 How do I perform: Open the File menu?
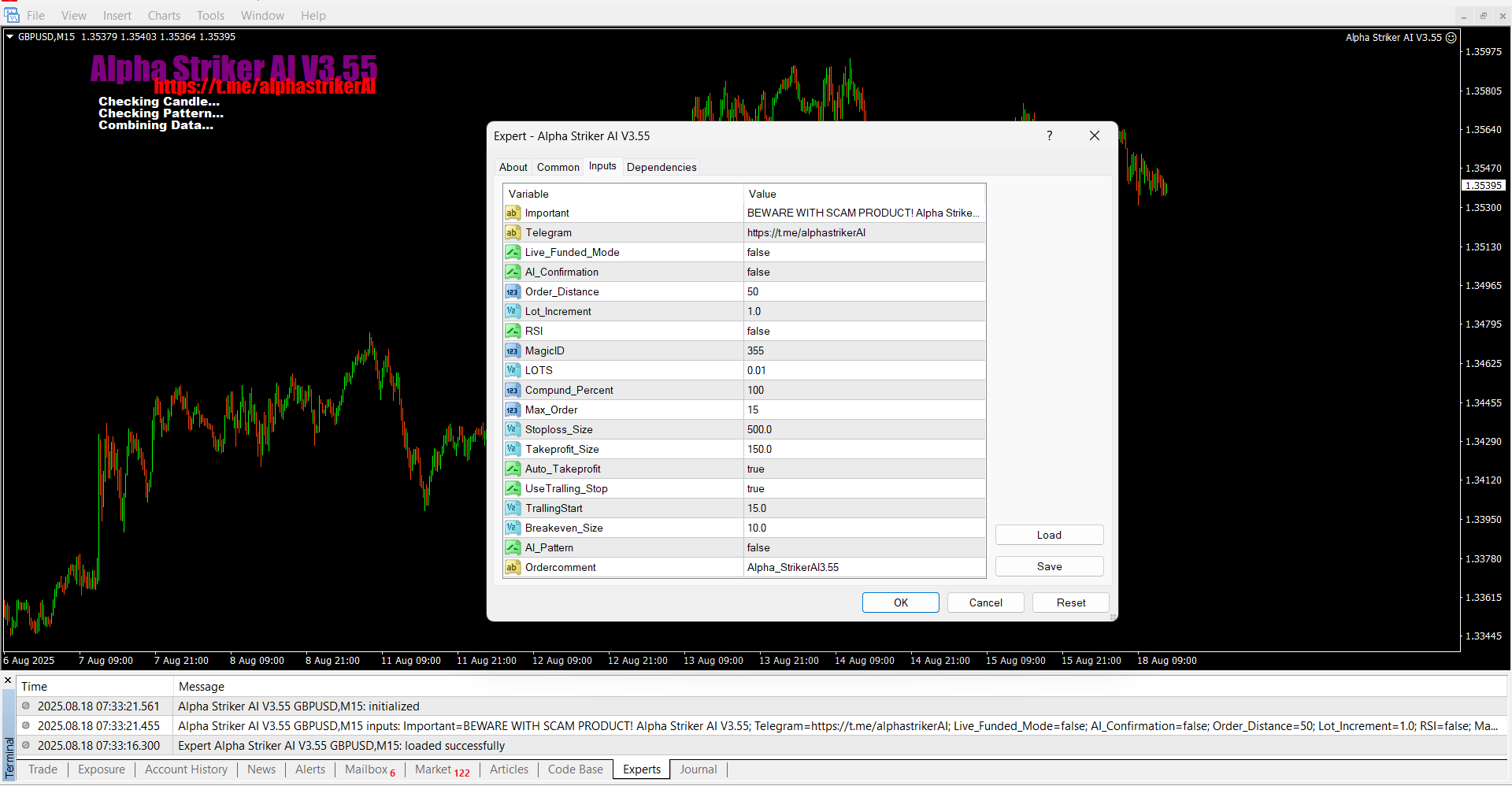coord(35,16)
